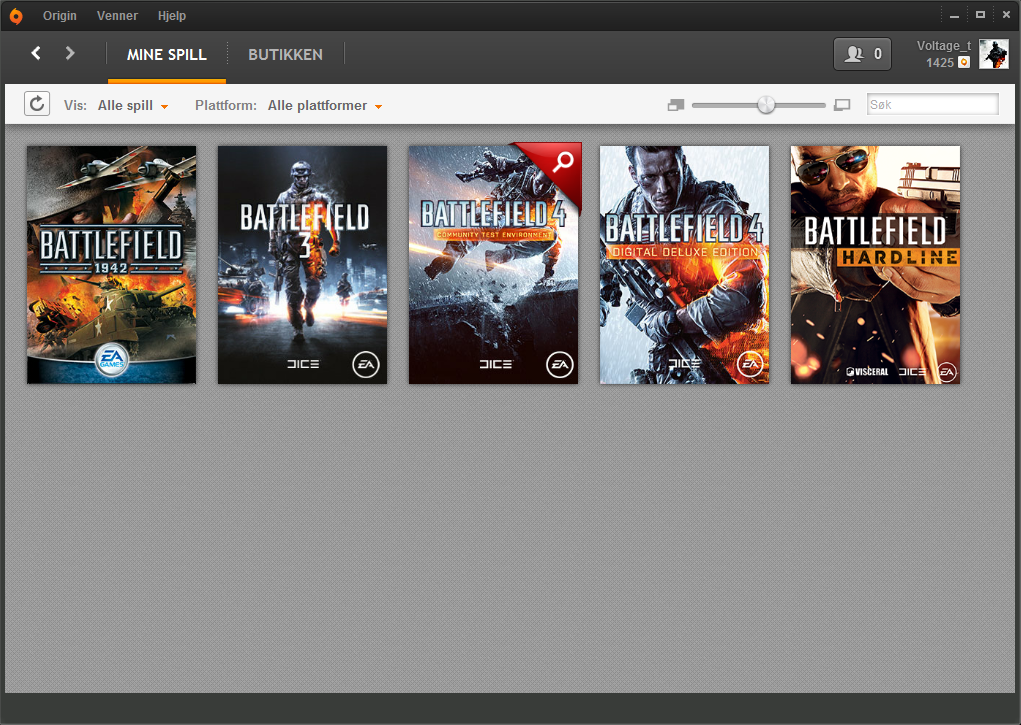Expand the Vis: Alle spill dropdown
Image resolution: width=1021 pixels, height=725 pixels.
(133, 106)
